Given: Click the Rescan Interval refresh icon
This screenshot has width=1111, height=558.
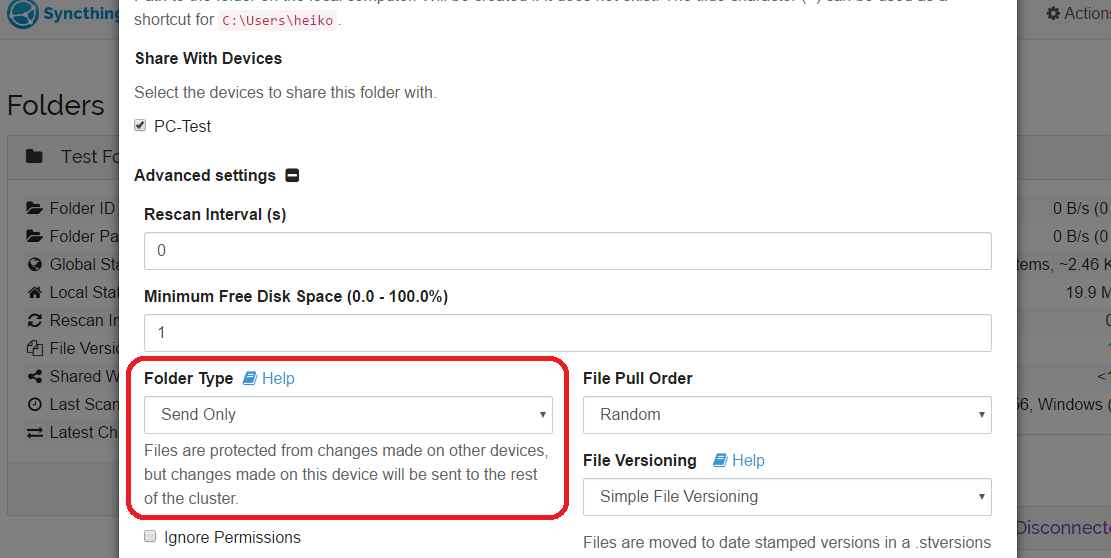Looking at the screenshot, I should point(35,321).
